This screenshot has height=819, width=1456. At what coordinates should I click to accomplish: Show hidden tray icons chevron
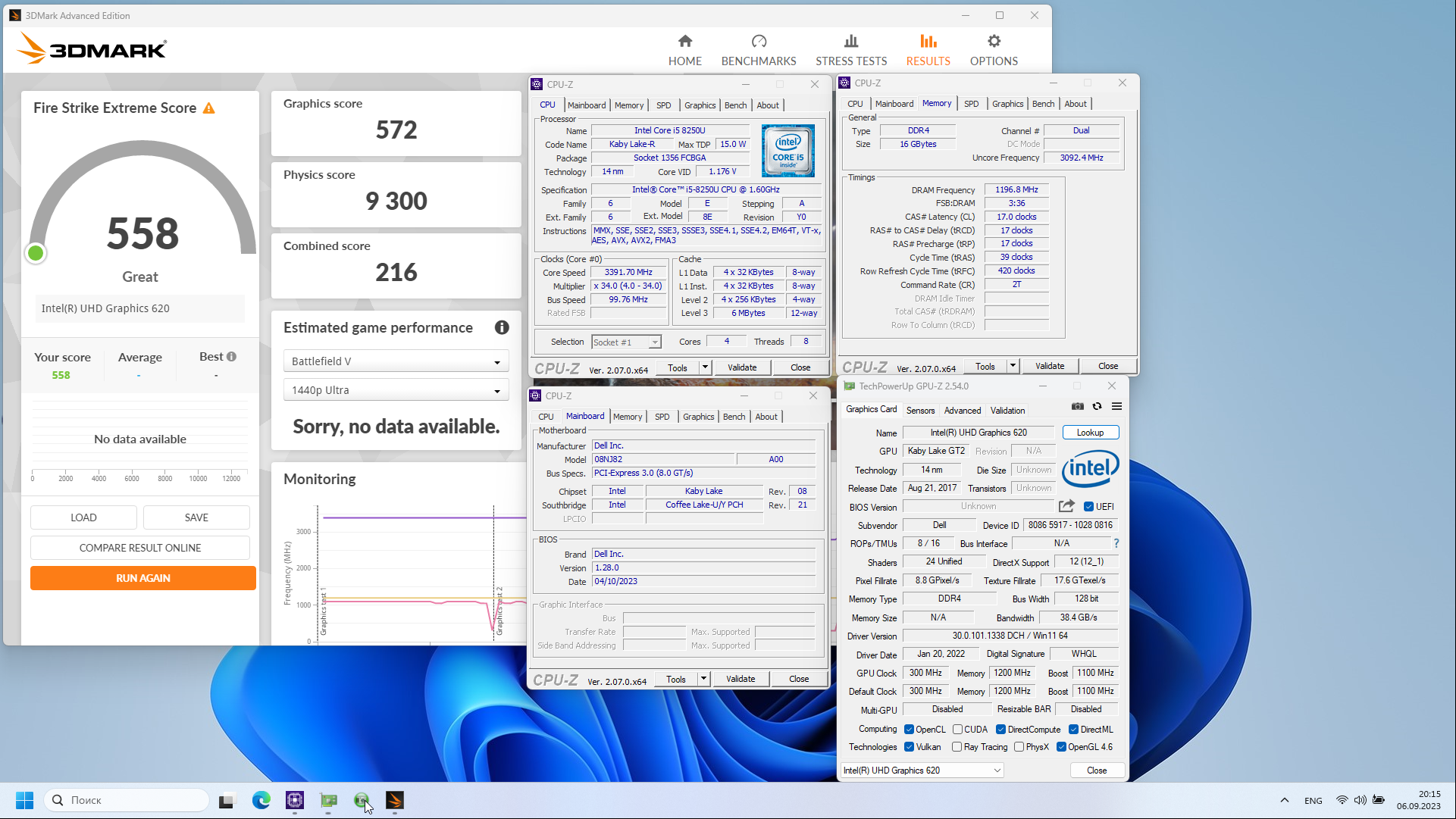click(1284, 800)
